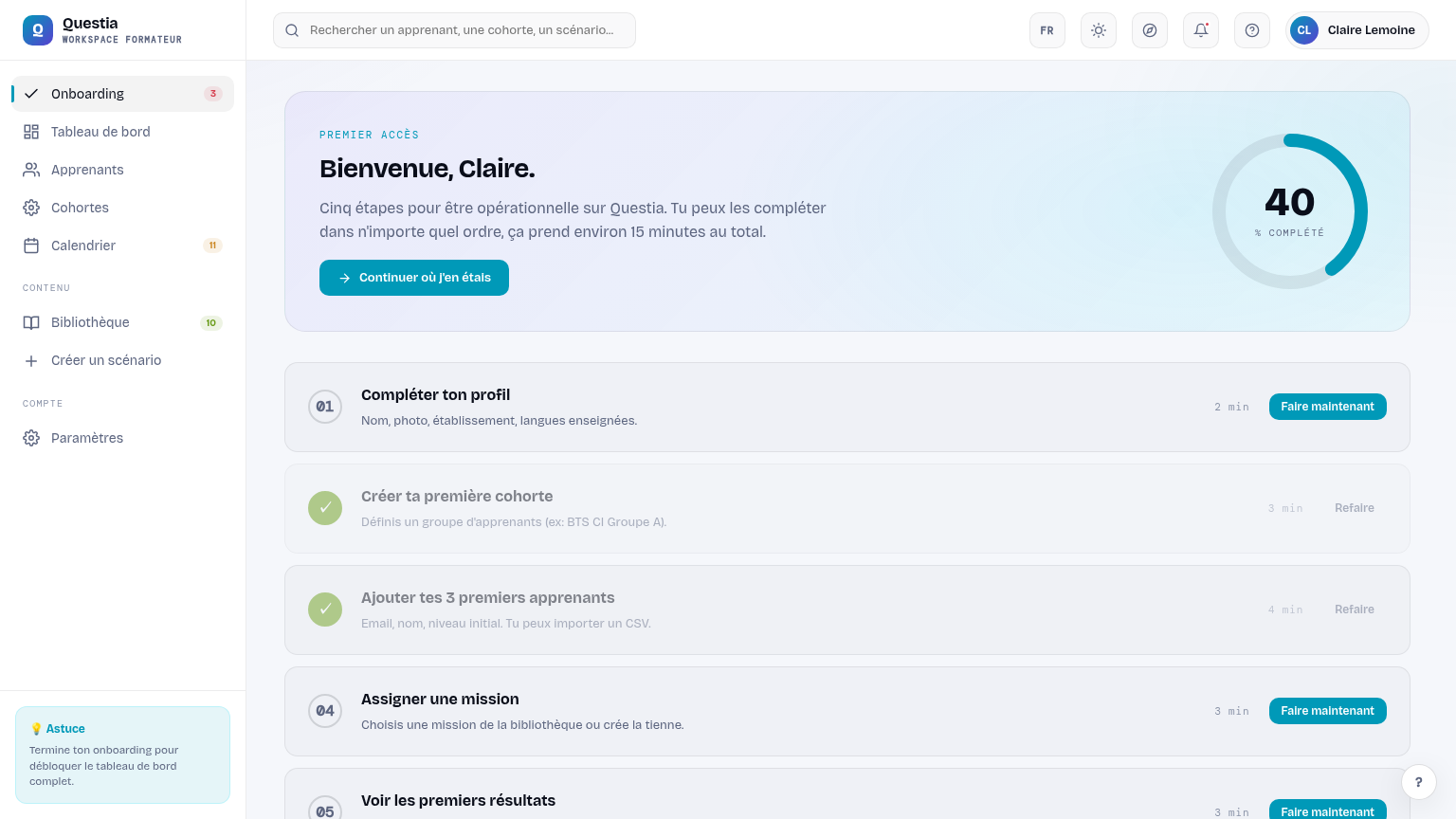Screen dimensions: 1456x819
Task: Open Claire Lemoine's profile menu
Action: pos(1357,30)
